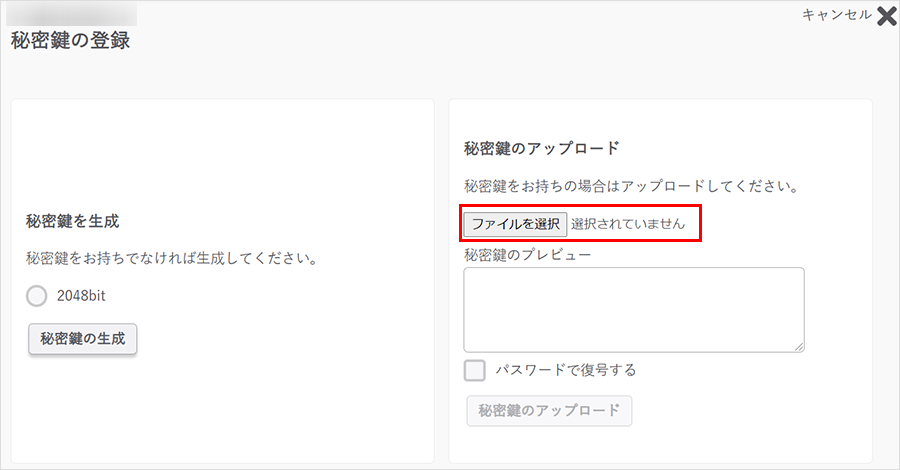
Task: Click the パスワードで復号する label text
Action: coord(566,370)
